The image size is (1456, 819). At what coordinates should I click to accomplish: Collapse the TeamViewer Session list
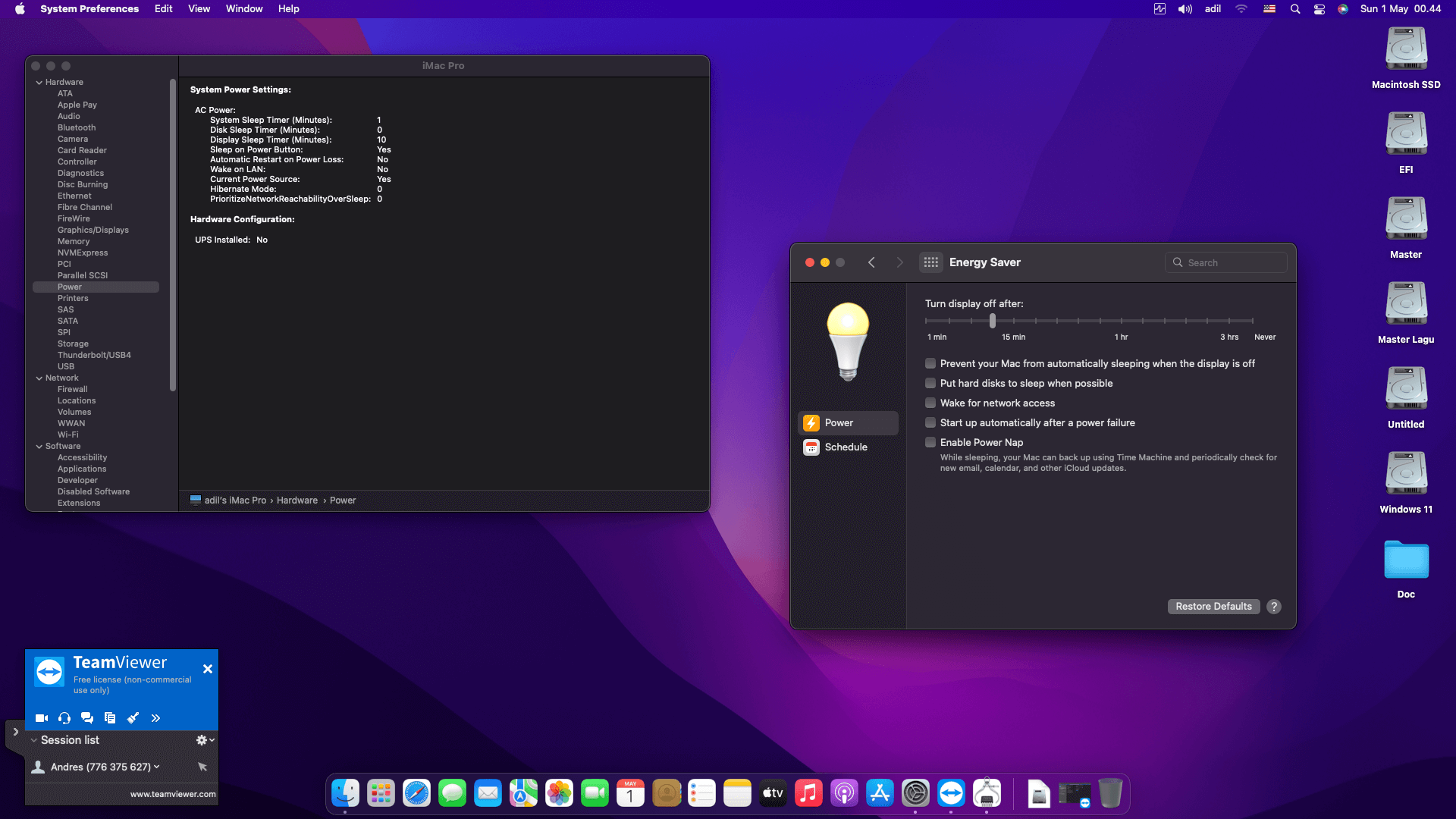tap(33, 740)
